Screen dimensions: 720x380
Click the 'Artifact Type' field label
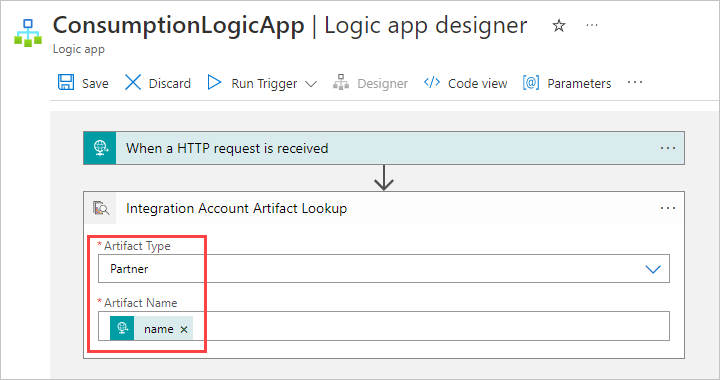(137, 246)
